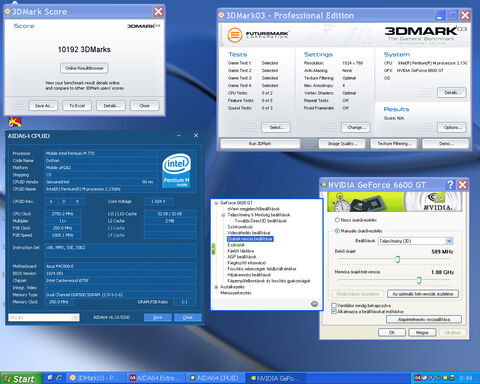The width and height of the screenshot is (480, 384).
Task: Click Details in the 3DMark Score window
Action: [x=111, y=106]
